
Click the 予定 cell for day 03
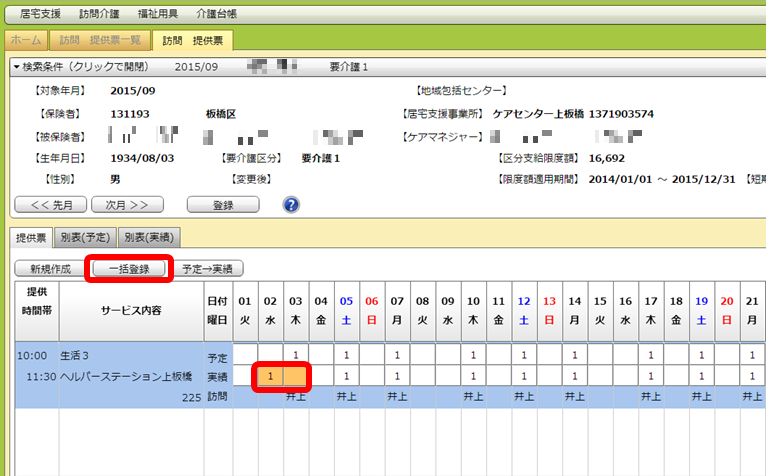point(295,355)
